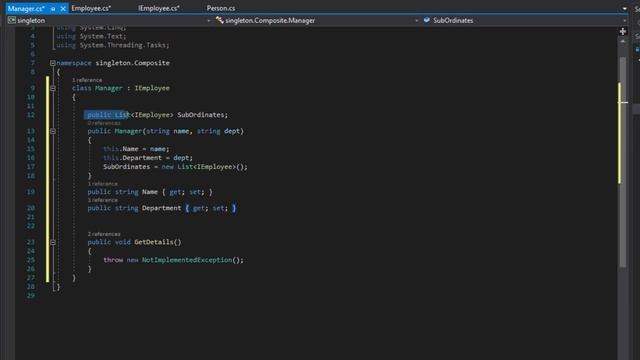Click 'singleton.Composite' namespace name
This screenshot has height=360, width=640.
tap(132, 63)
